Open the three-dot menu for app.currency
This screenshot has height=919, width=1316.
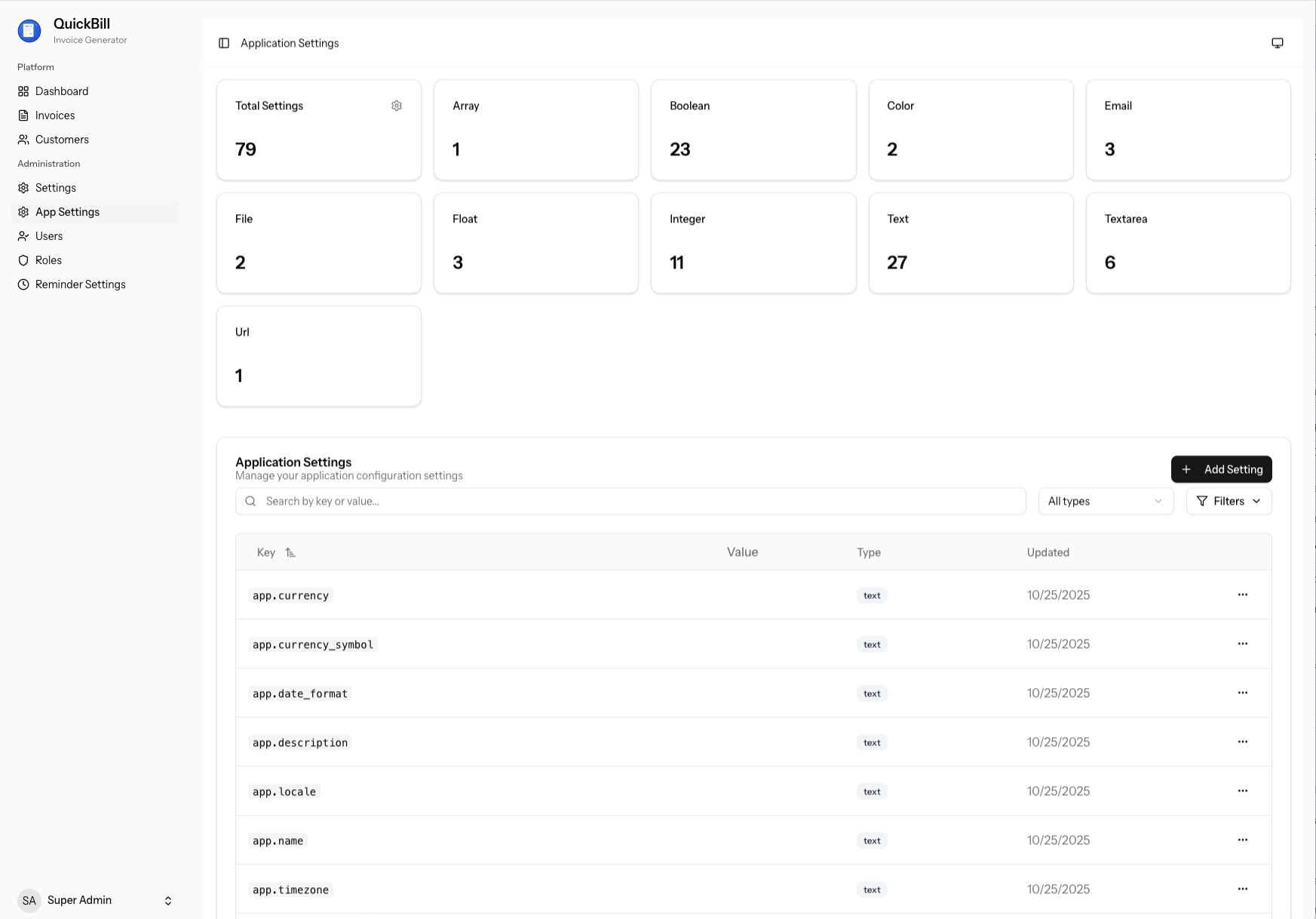point(1242,595)
